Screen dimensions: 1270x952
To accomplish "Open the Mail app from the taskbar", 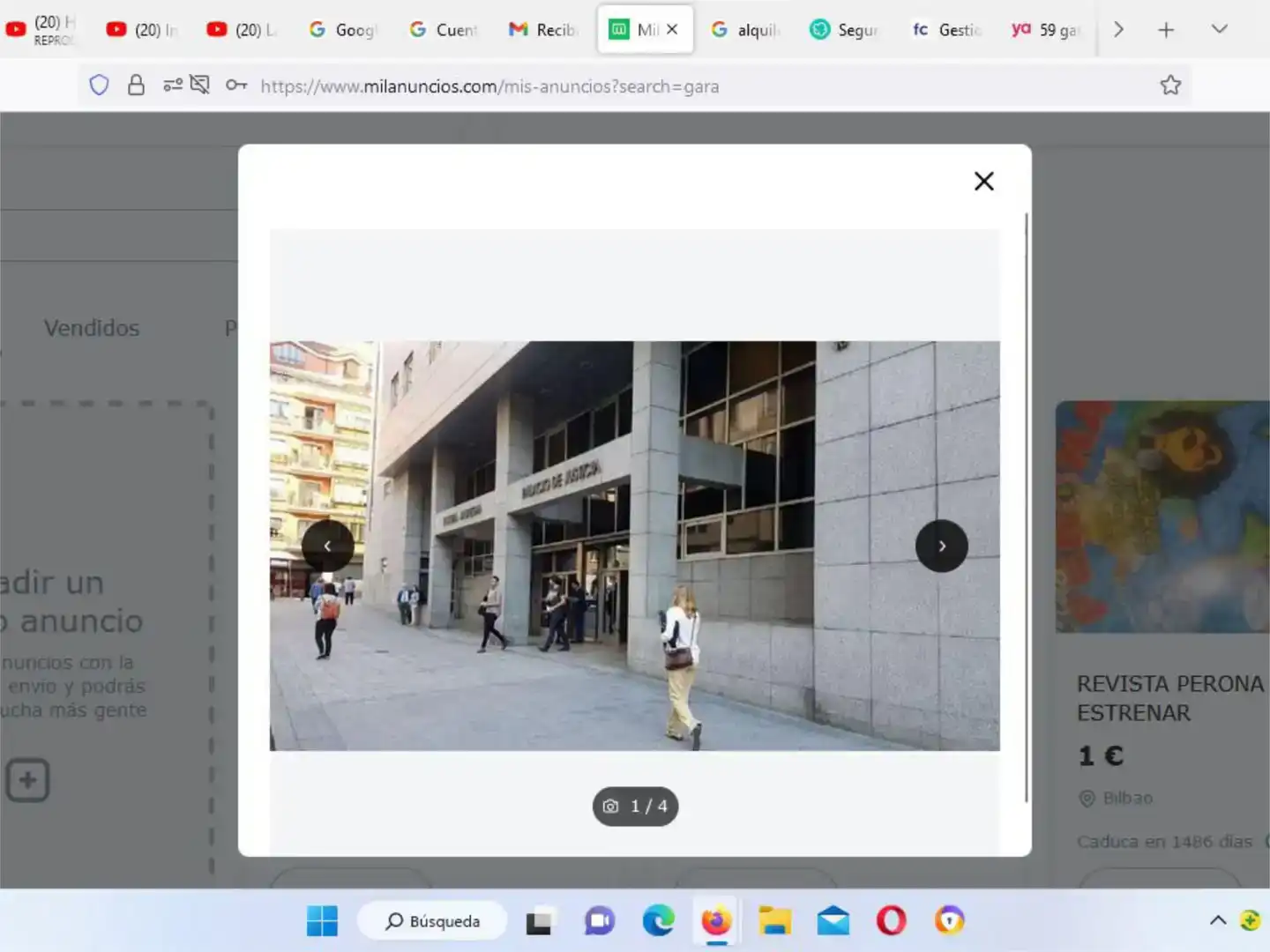I will tap(833, 921).
